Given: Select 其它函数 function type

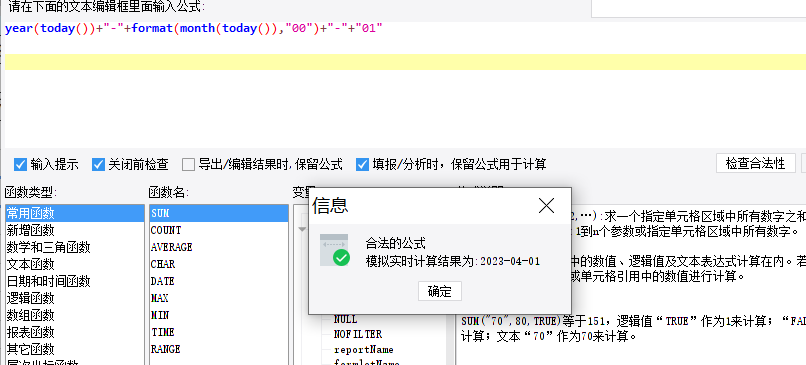Looking at the screenshot, I should (75, 349).
